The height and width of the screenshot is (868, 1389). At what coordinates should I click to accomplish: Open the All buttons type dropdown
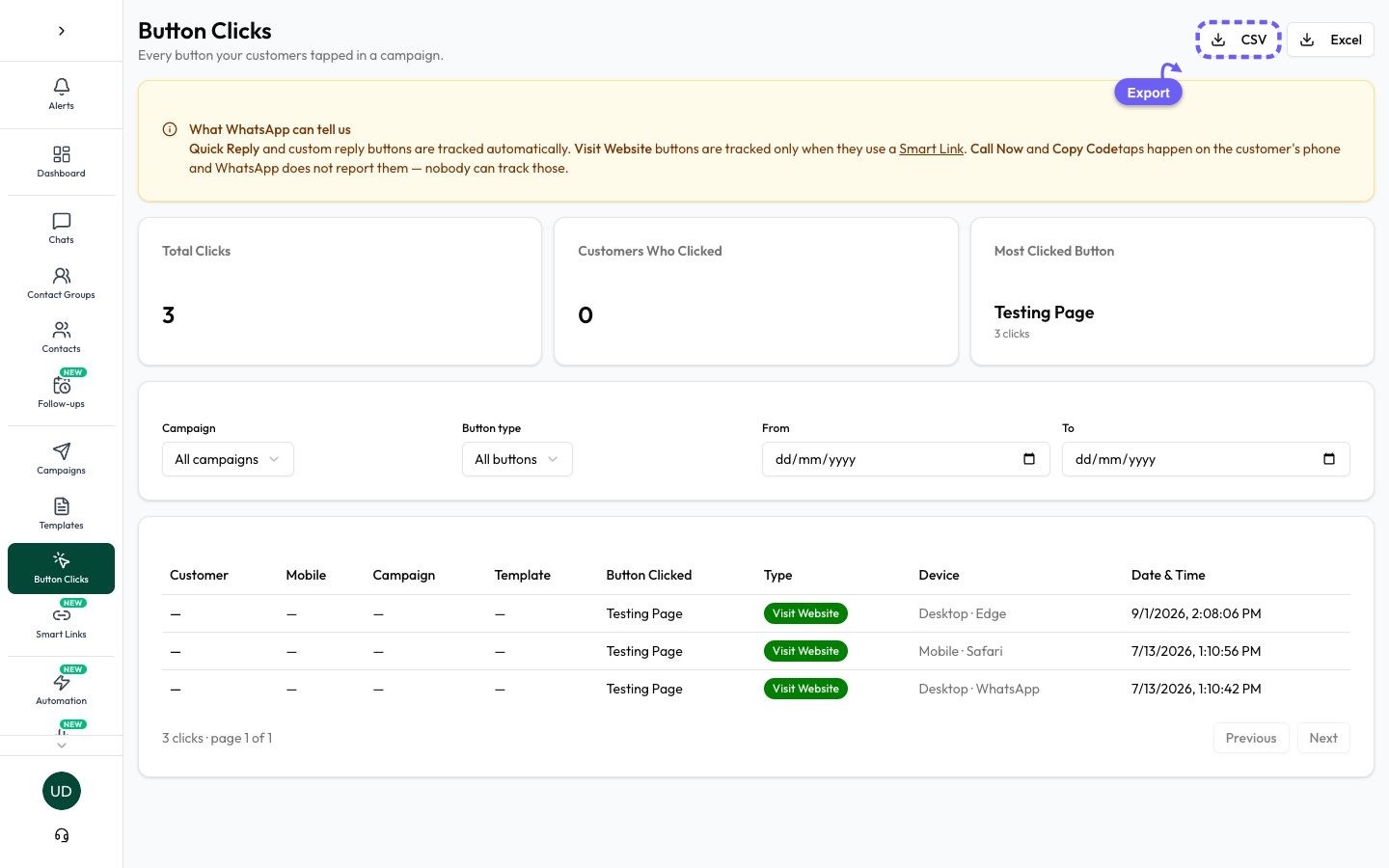517,459
